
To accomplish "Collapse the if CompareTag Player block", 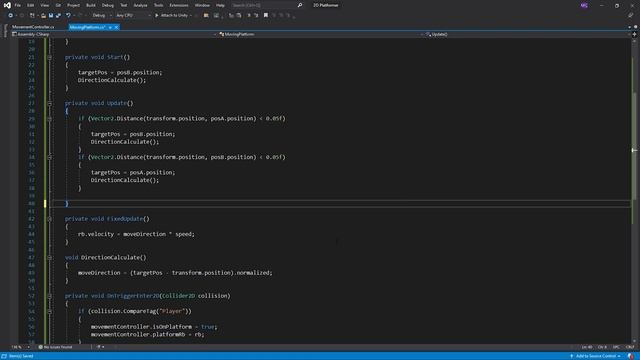I will click(x=50, y=311).
